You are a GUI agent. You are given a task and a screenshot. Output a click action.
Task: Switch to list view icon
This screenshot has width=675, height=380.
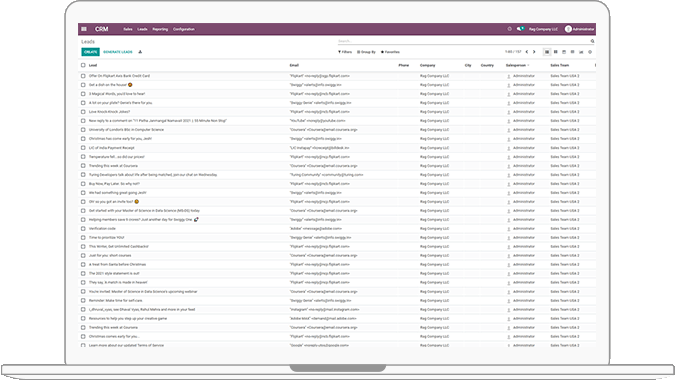[x=547, y=52]
